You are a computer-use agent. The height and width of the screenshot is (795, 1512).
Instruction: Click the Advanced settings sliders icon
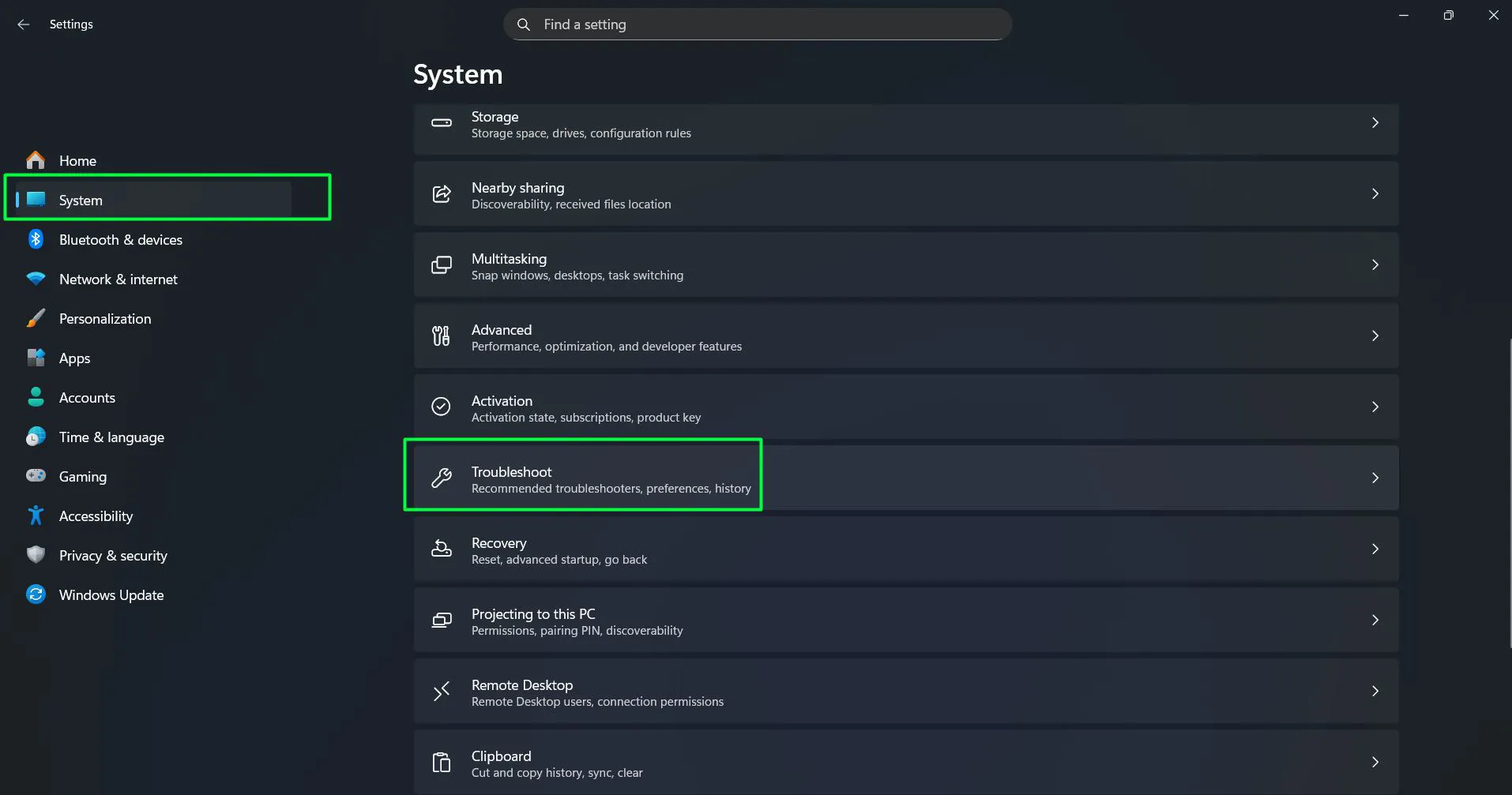441,336
